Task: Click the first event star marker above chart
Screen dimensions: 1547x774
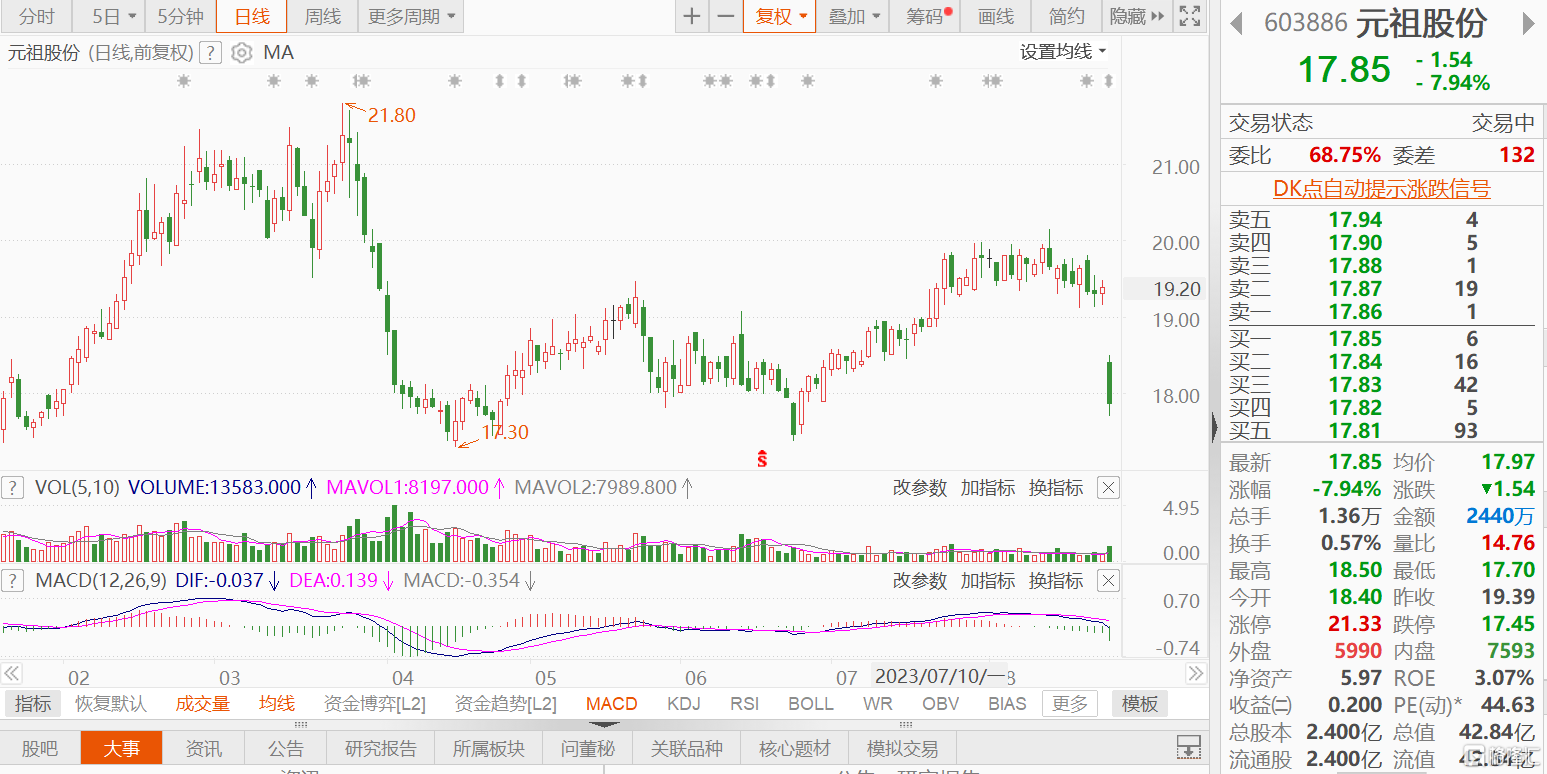Action: click(x=183, y=81)
